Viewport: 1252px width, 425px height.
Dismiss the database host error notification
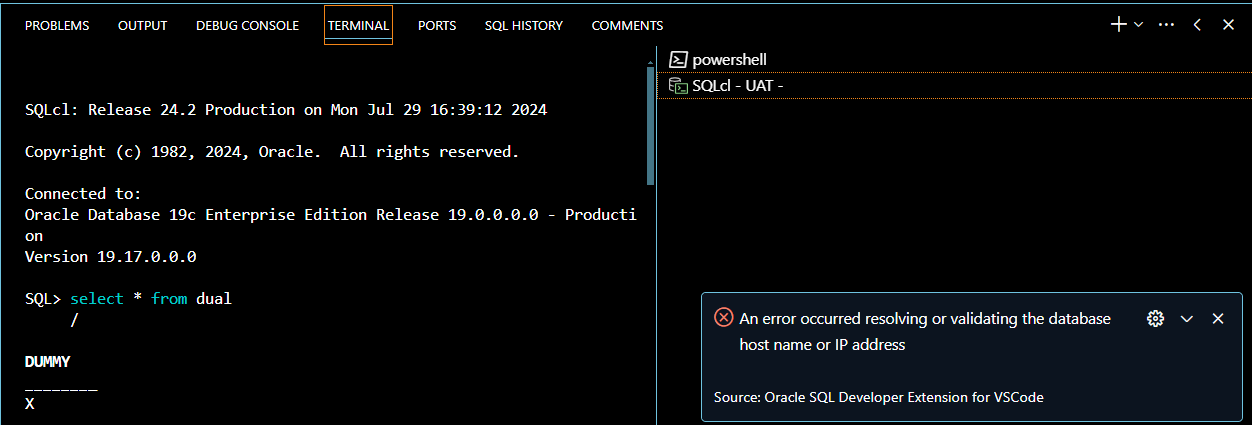[1218, 318]
